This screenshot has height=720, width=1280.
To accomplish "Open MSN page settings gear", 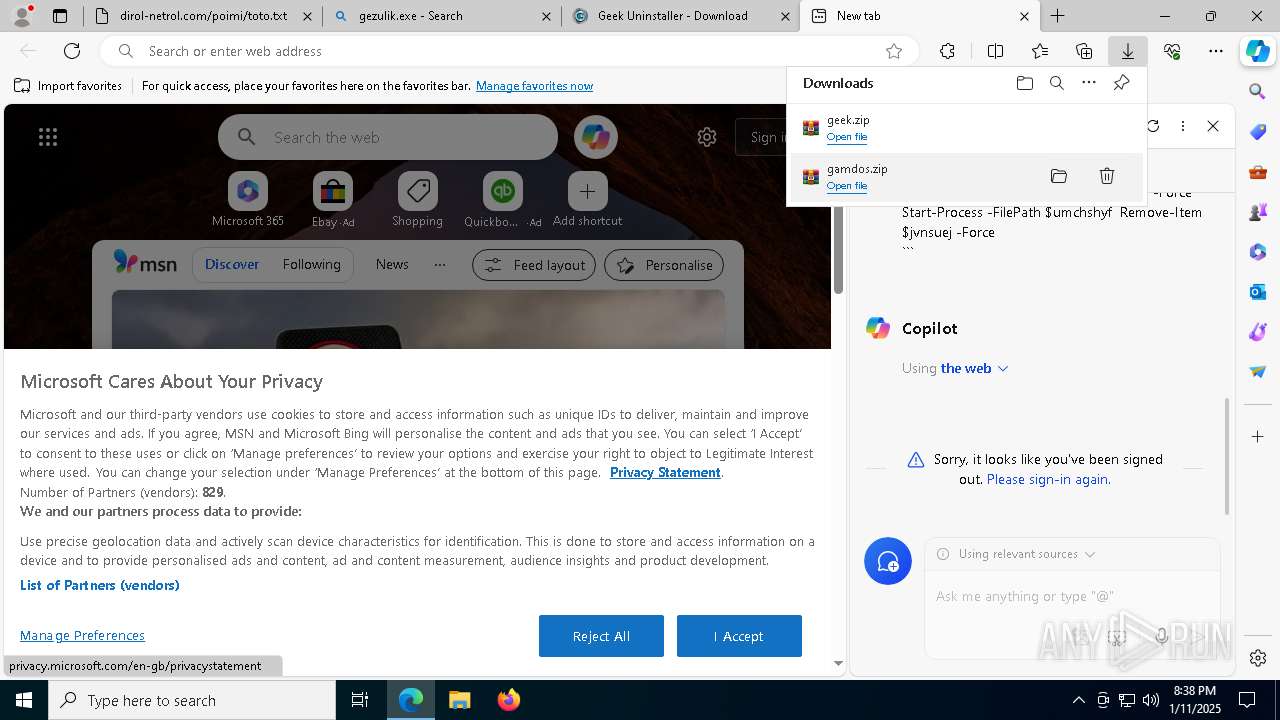I will (x=707, y=137).
